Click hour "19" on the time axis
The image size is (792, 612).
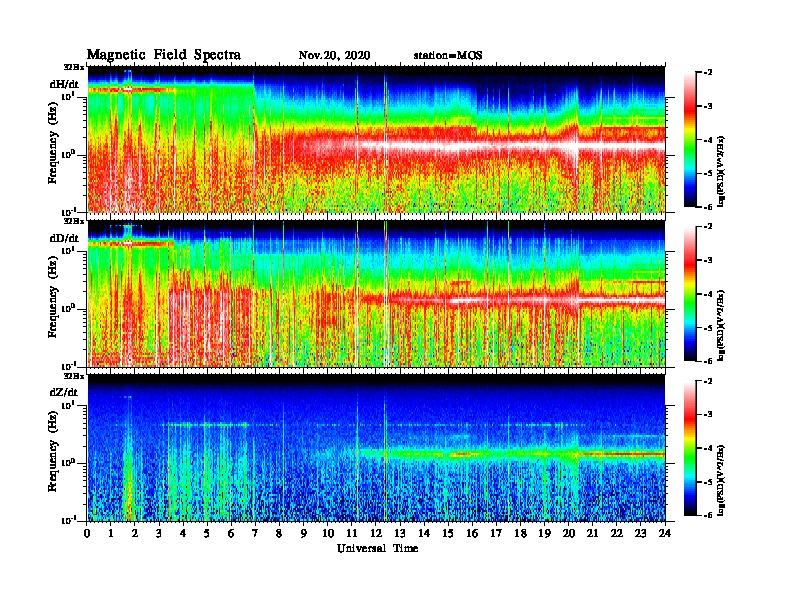pos(544,533)
